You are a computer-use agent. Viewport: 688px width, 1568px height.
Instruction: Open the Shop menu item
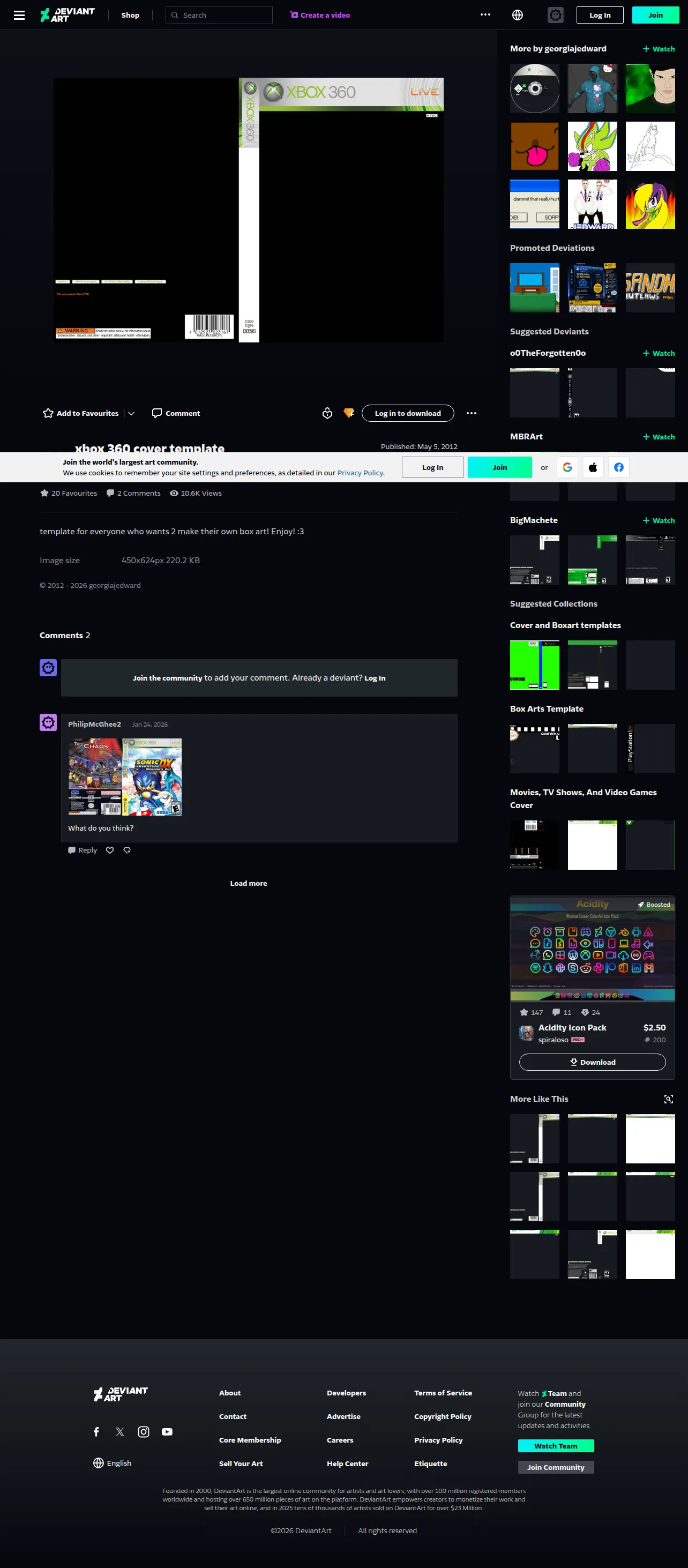coord(130,15)
